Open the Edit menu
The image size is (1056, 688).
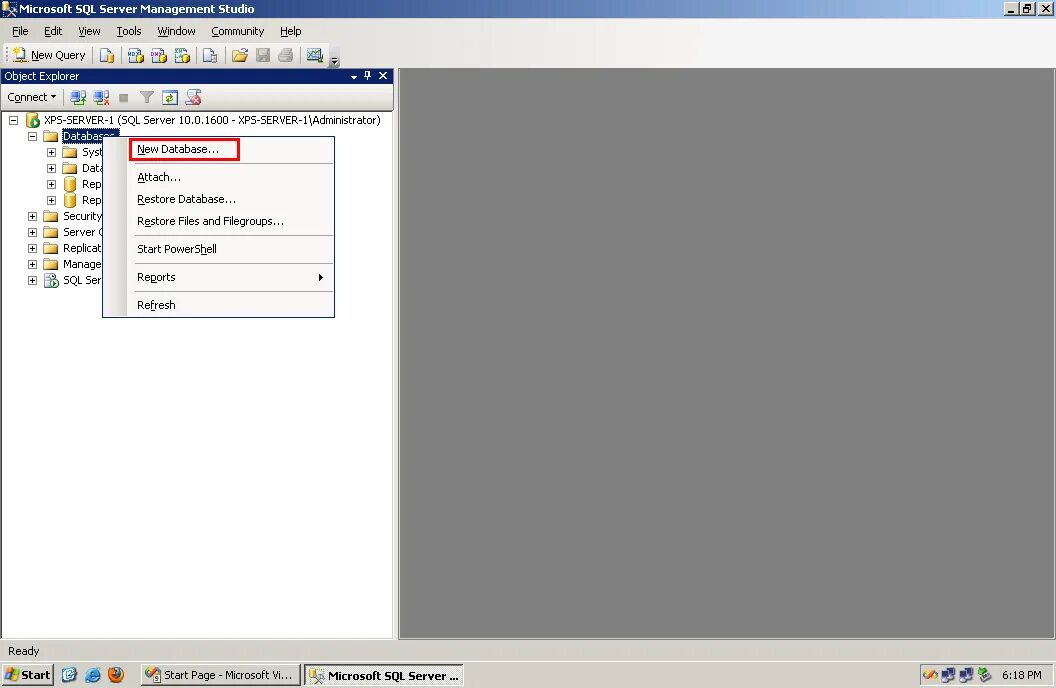[53, 31]
